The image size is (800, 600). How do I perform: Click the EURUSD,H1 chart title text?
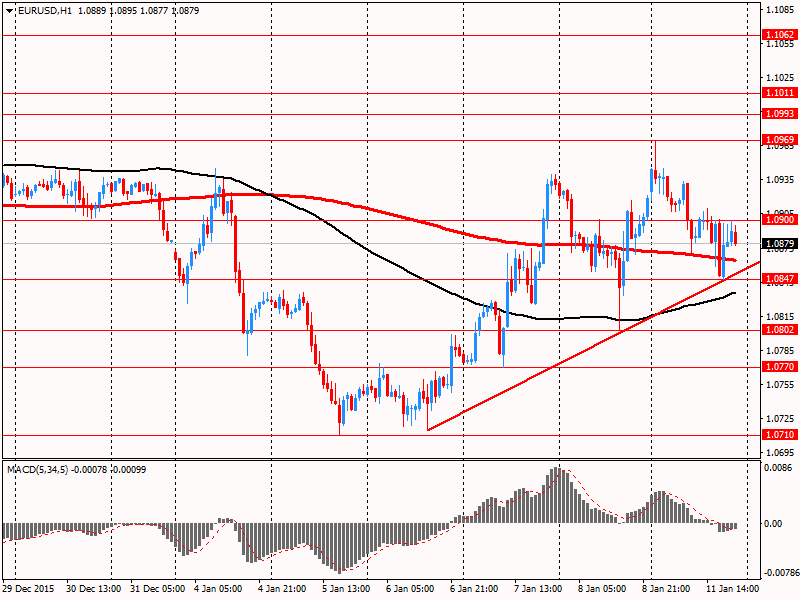(45, 10)
